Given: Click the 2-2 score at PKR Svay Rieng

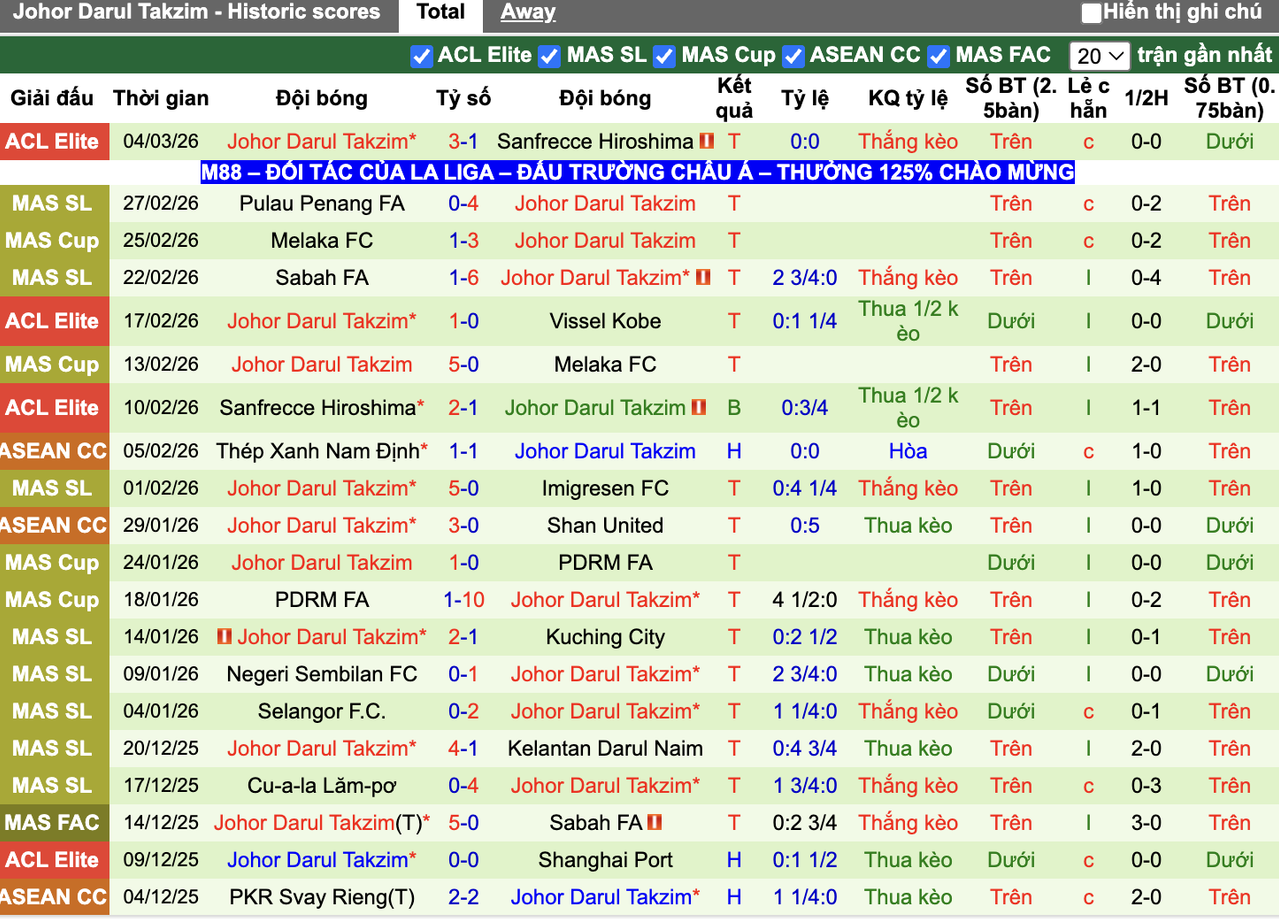Looking at the screenshot, I should (463, 896).
